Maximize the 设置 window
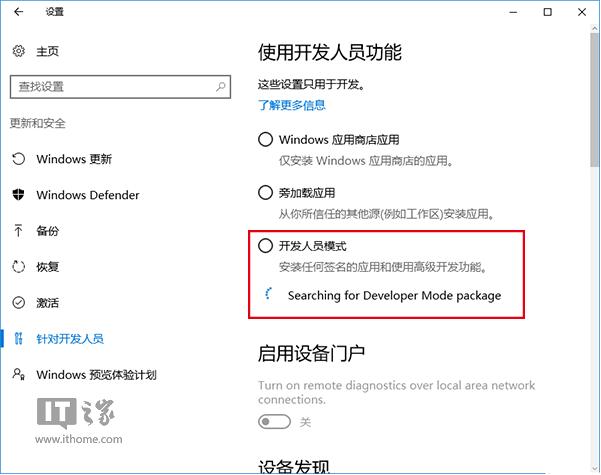The width and height of the screenshot is (601, 475). [x=548, y=12]
